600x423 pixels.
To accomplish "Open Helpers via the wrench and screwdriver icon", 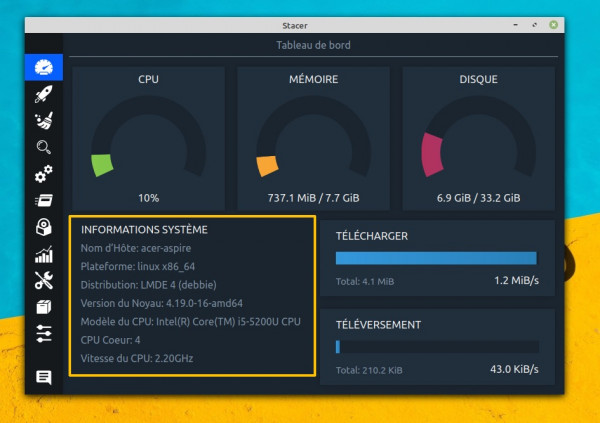I will click(43, 280).
